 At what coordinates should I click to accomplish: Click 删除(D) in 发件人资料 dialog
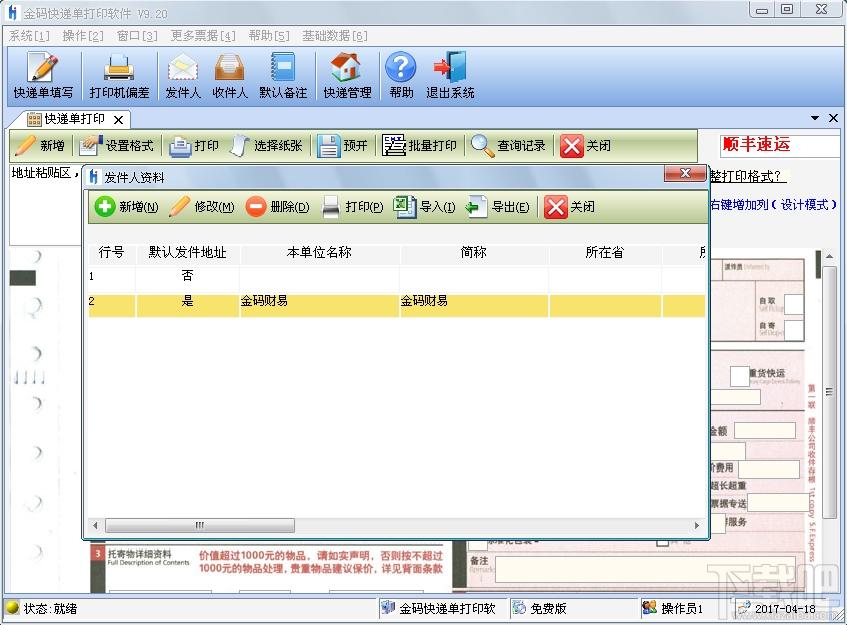[x=278, y=206]
